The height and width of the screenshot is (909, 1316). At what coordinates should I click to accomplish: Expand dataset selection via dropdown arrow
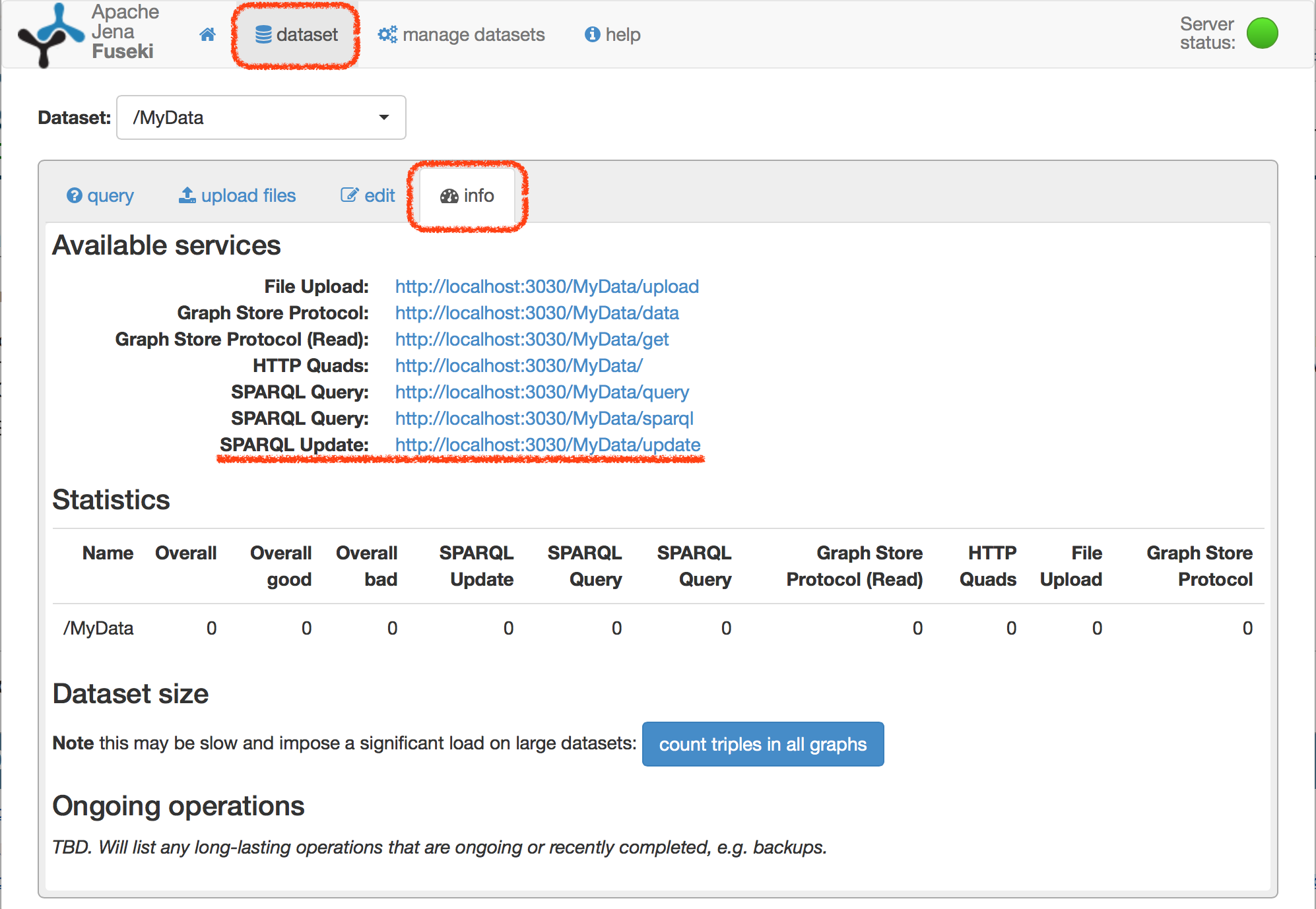(x=383, y=117)
